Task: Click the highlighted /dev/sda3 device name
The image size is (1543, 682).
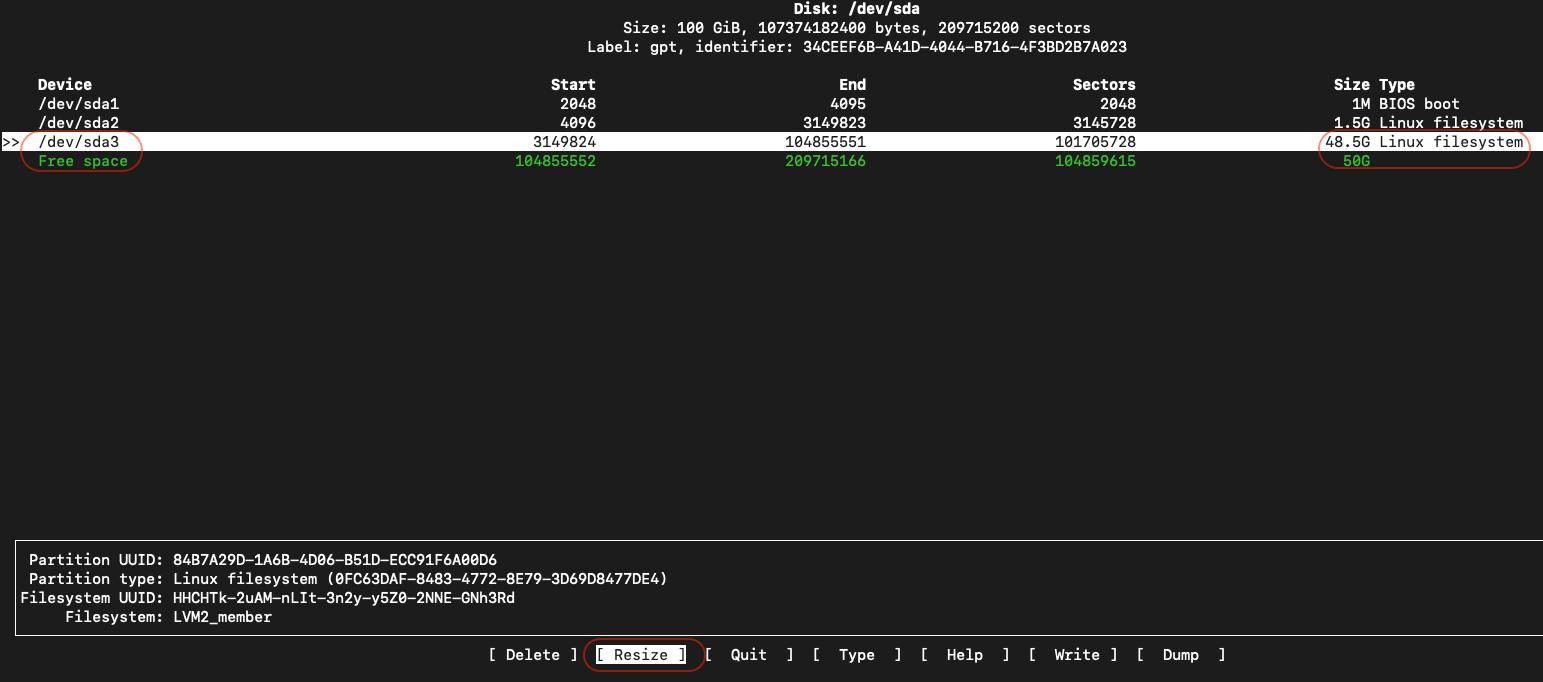Action: (x=78, y=142)
